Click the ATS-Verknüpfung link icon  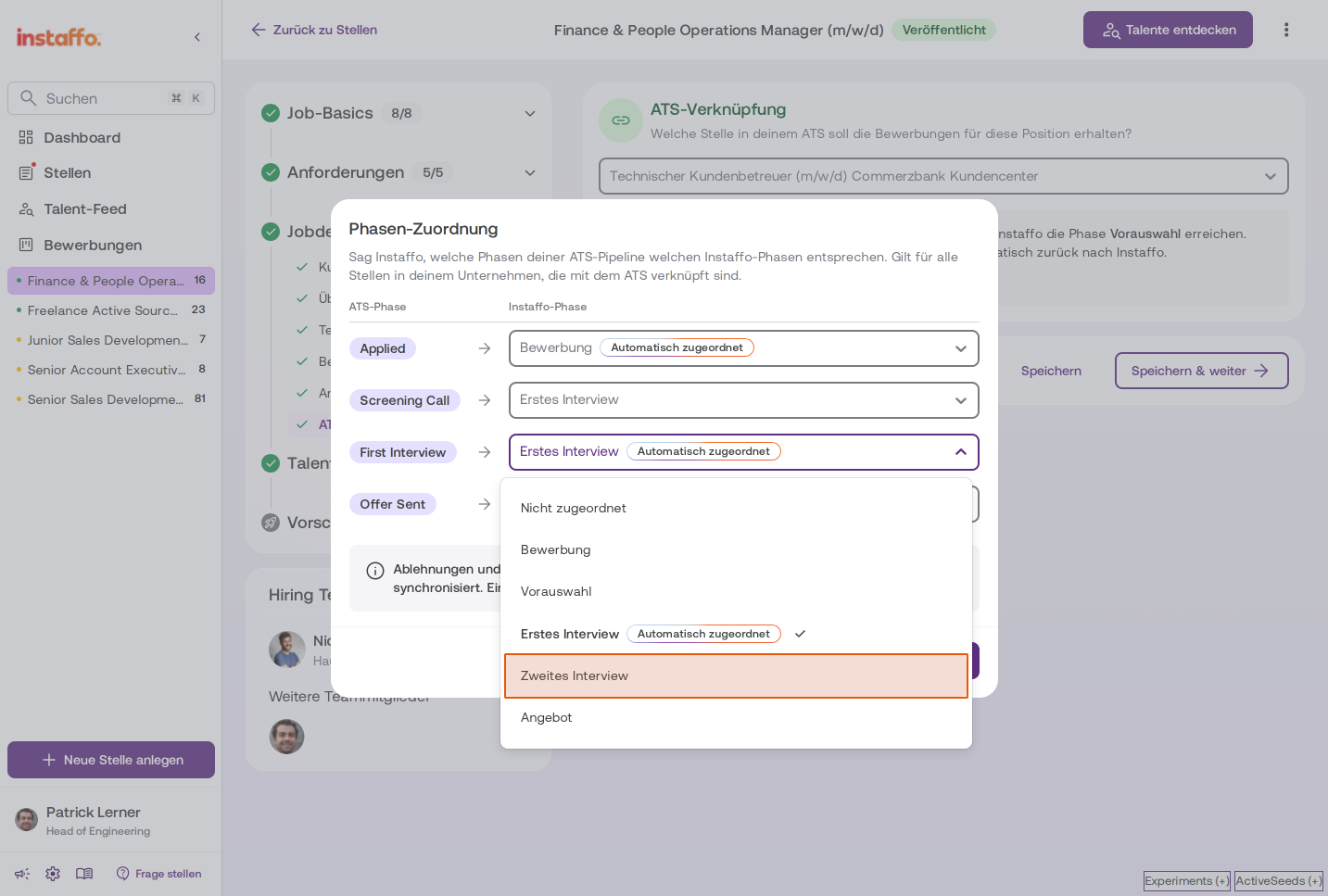(621, 120)
